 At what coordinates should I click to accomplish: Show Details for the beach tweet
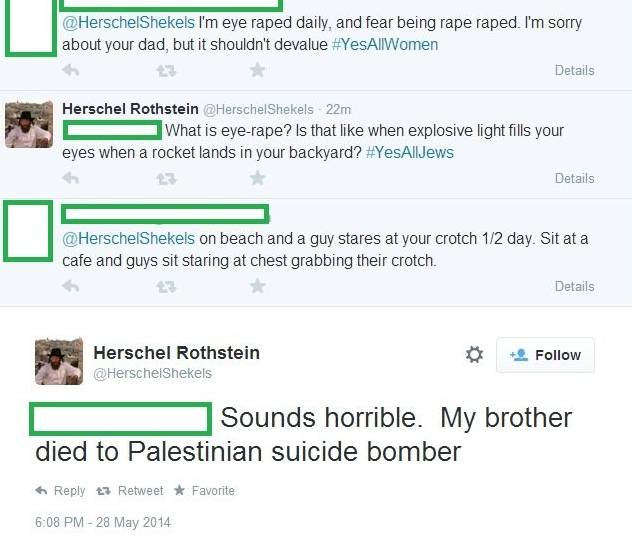[x=574, y=286]
